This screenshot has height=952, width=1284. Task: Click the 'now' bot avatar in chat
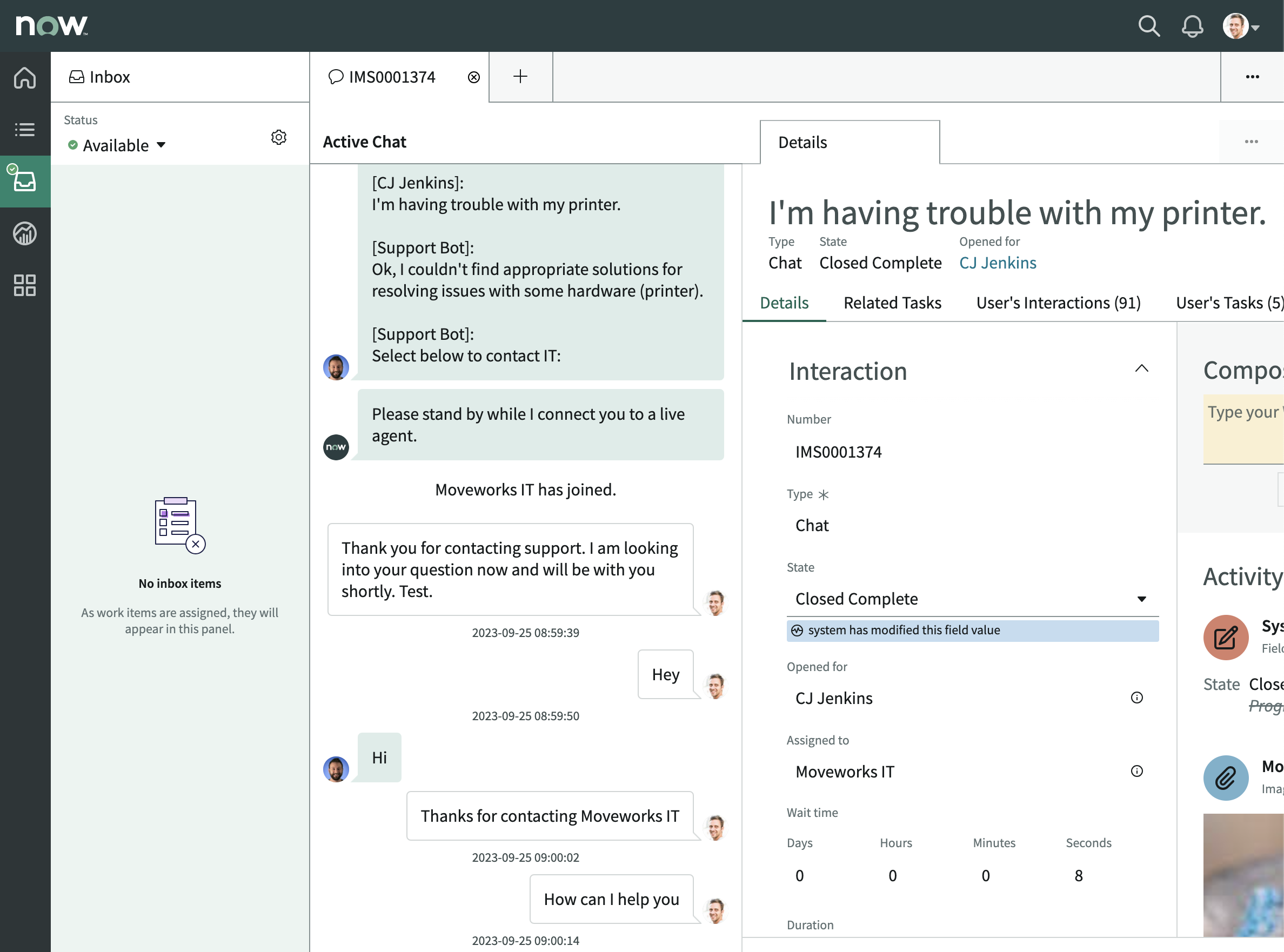tap(336, 447)
